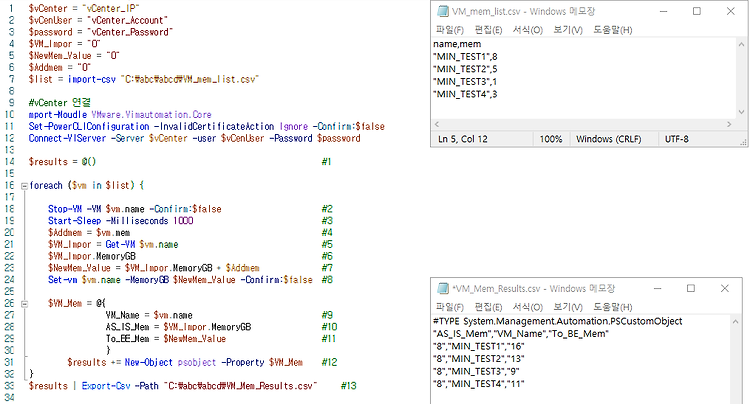Screen dimensions: 750x404
Task: Open 보기(V) menu in VM_Mem_Results.csv Notepad
Action: click(568, 306)
